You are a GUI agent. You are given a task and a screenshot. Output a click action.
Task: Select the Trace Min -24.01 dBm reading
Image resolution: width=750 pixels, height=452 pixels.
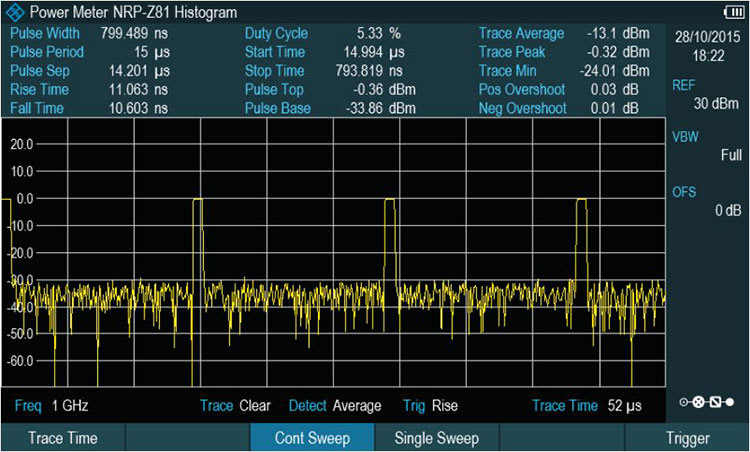(565, 71)
